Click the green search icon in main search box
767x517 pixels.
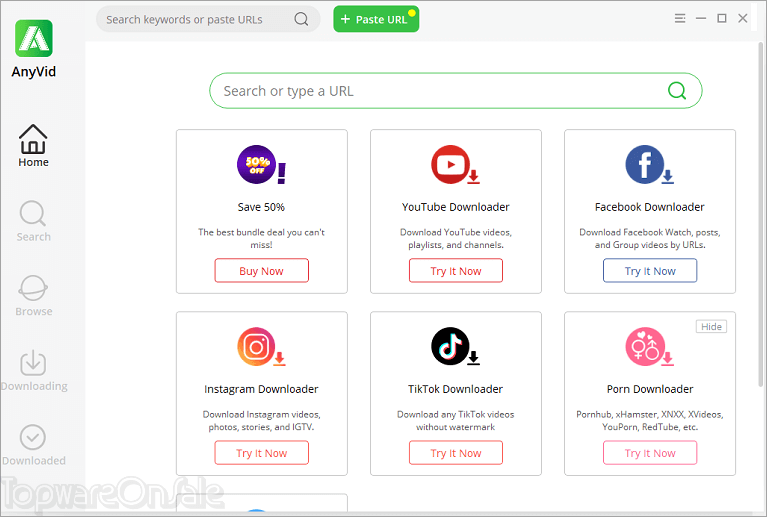(x=677, y=90)
